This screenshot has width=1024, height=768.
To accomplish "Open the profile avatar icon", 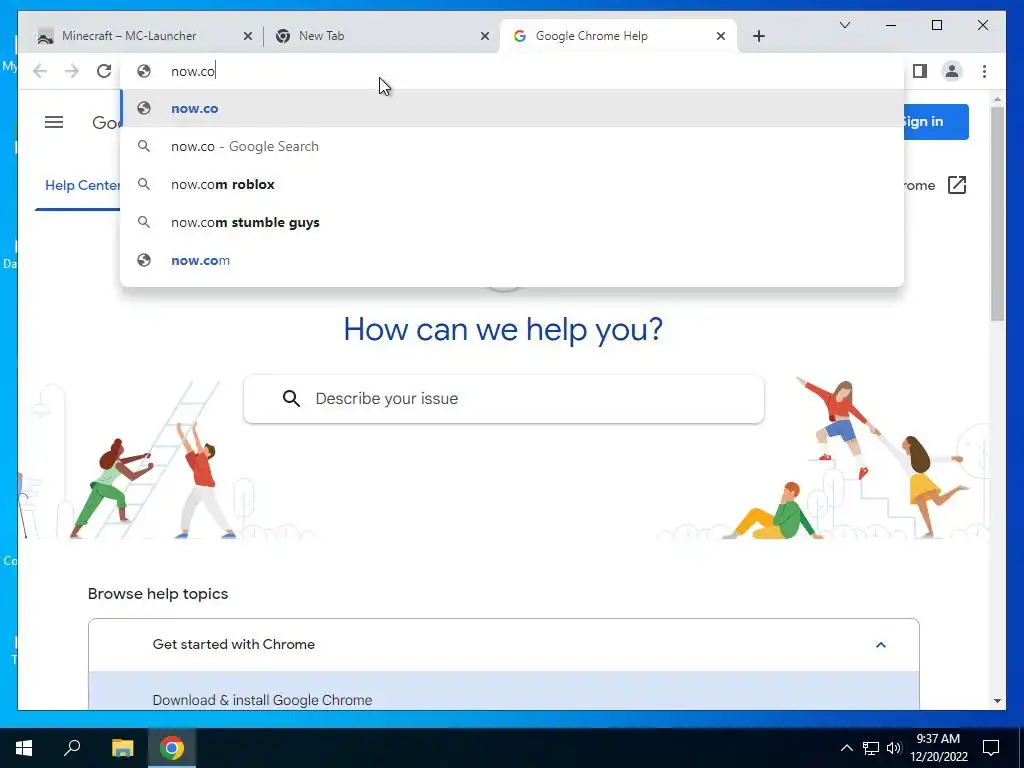I will click(952, 71).
